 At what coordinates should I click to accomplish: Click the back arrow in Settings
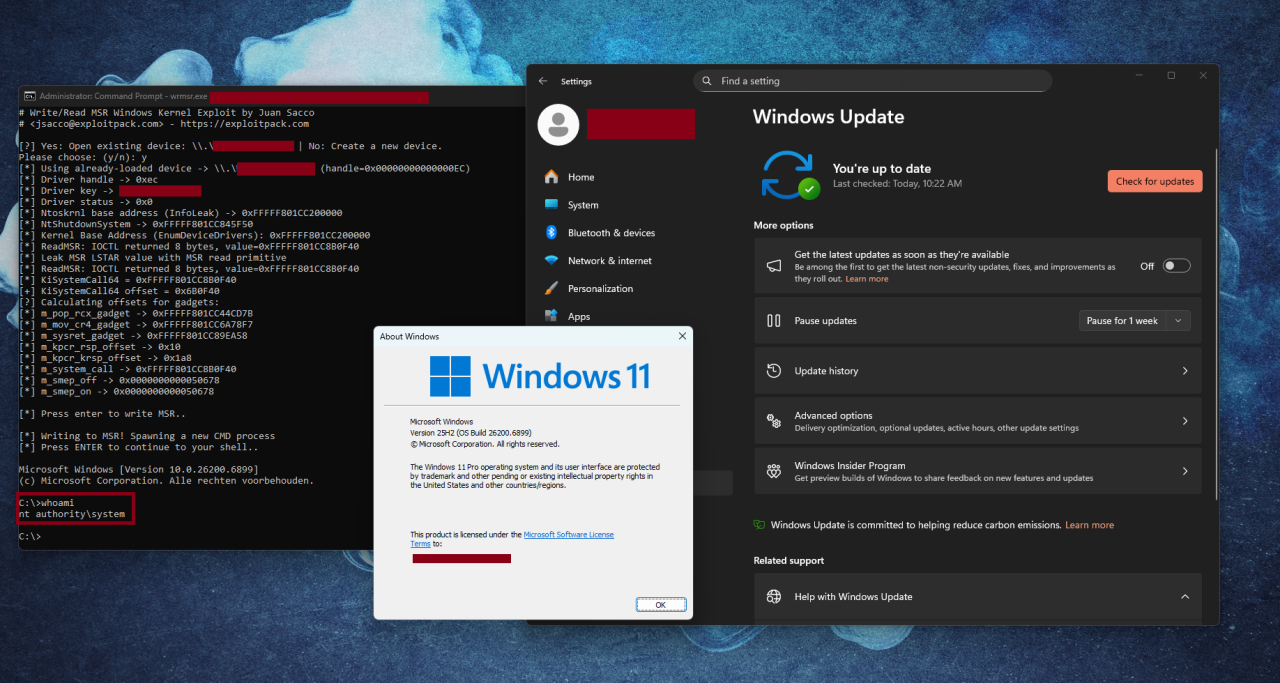click(542, 81)
